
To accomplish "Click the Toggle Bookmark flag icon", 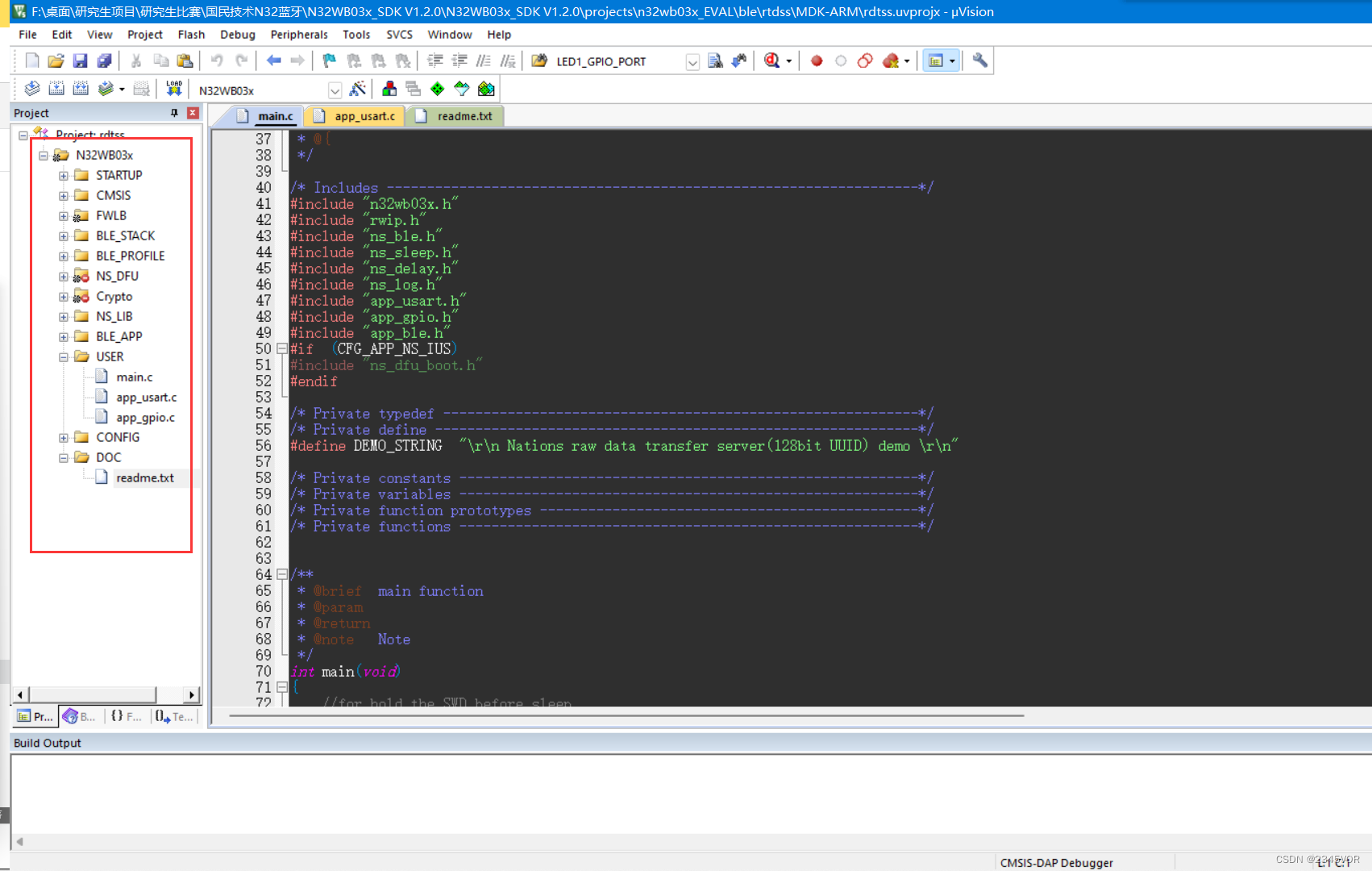I will (x=329, y=61).
